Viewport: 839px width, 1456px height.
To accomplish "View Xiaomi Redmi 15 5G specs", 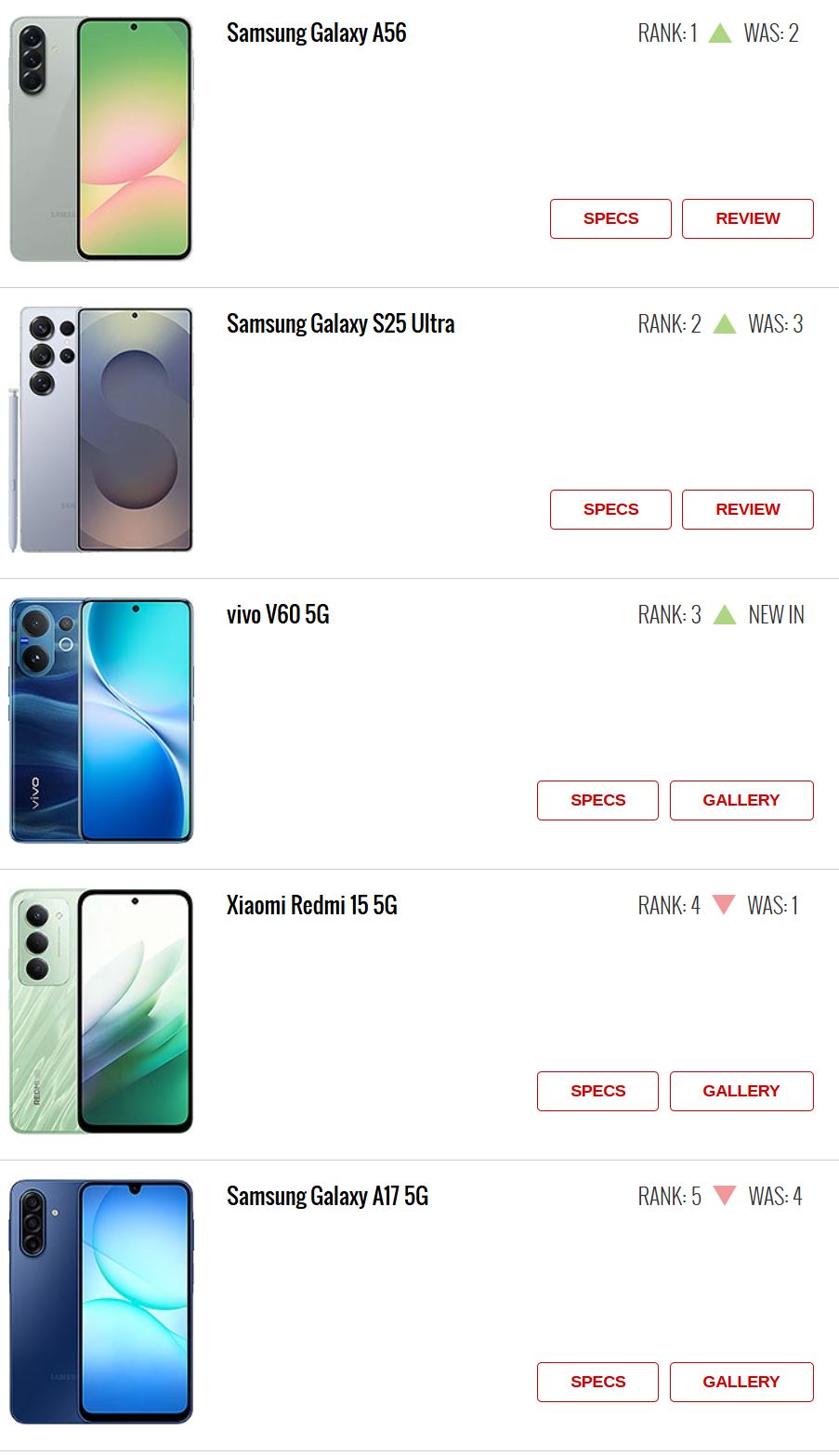I will click(x=597, y=1091).
